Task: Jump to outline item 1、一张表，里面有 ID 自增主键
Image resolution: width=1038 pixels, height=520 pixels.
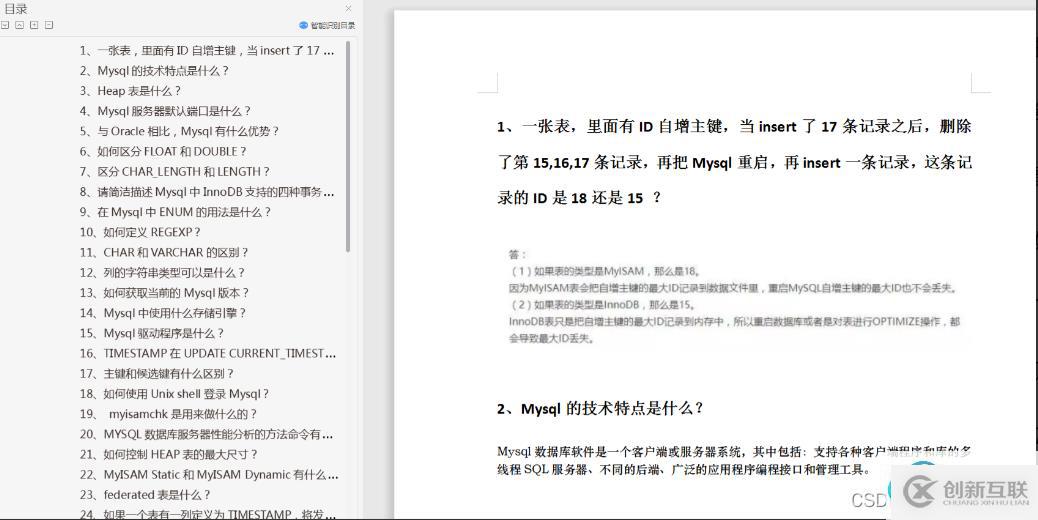Action: pos(207,50)
